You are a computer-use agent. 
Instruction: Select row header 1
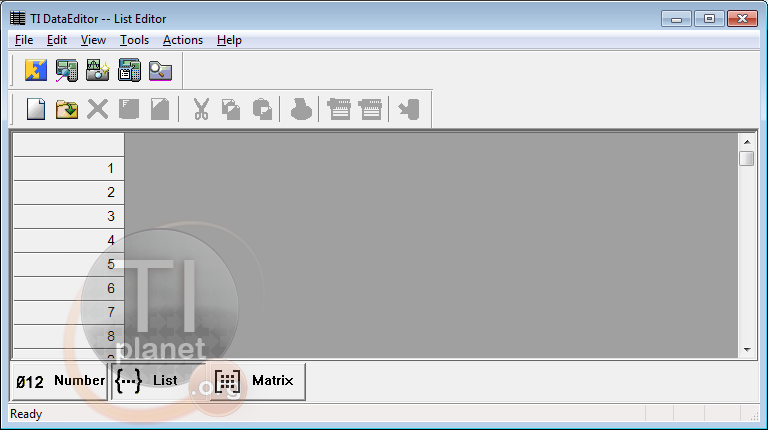click(x=69, y=168)
